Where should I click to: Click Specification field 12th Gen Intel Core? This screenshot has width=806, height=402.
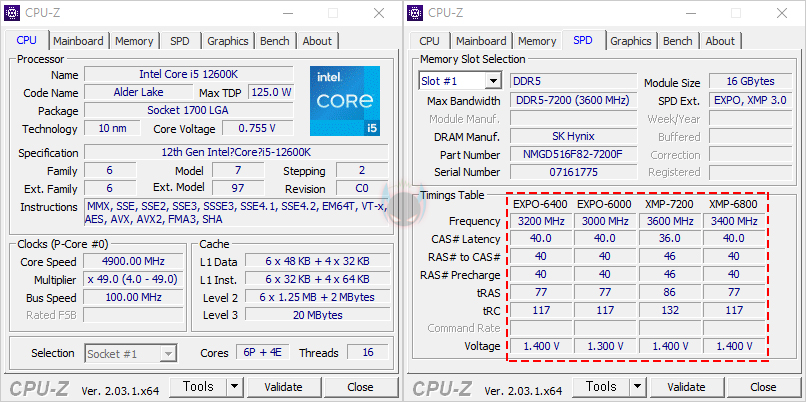[236, 153]
